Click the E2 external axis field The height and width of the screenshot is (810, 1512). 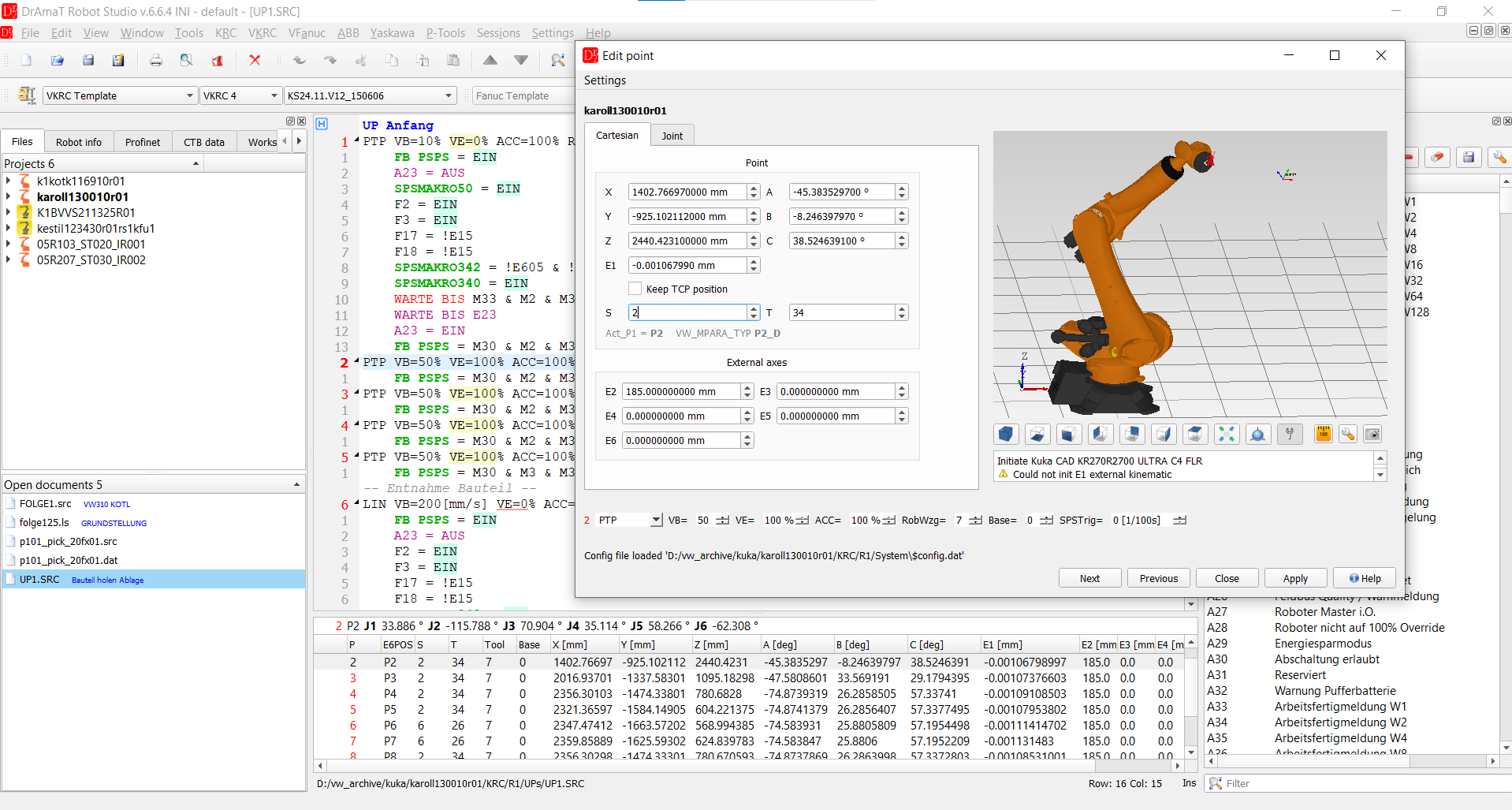tap(681, 391)
